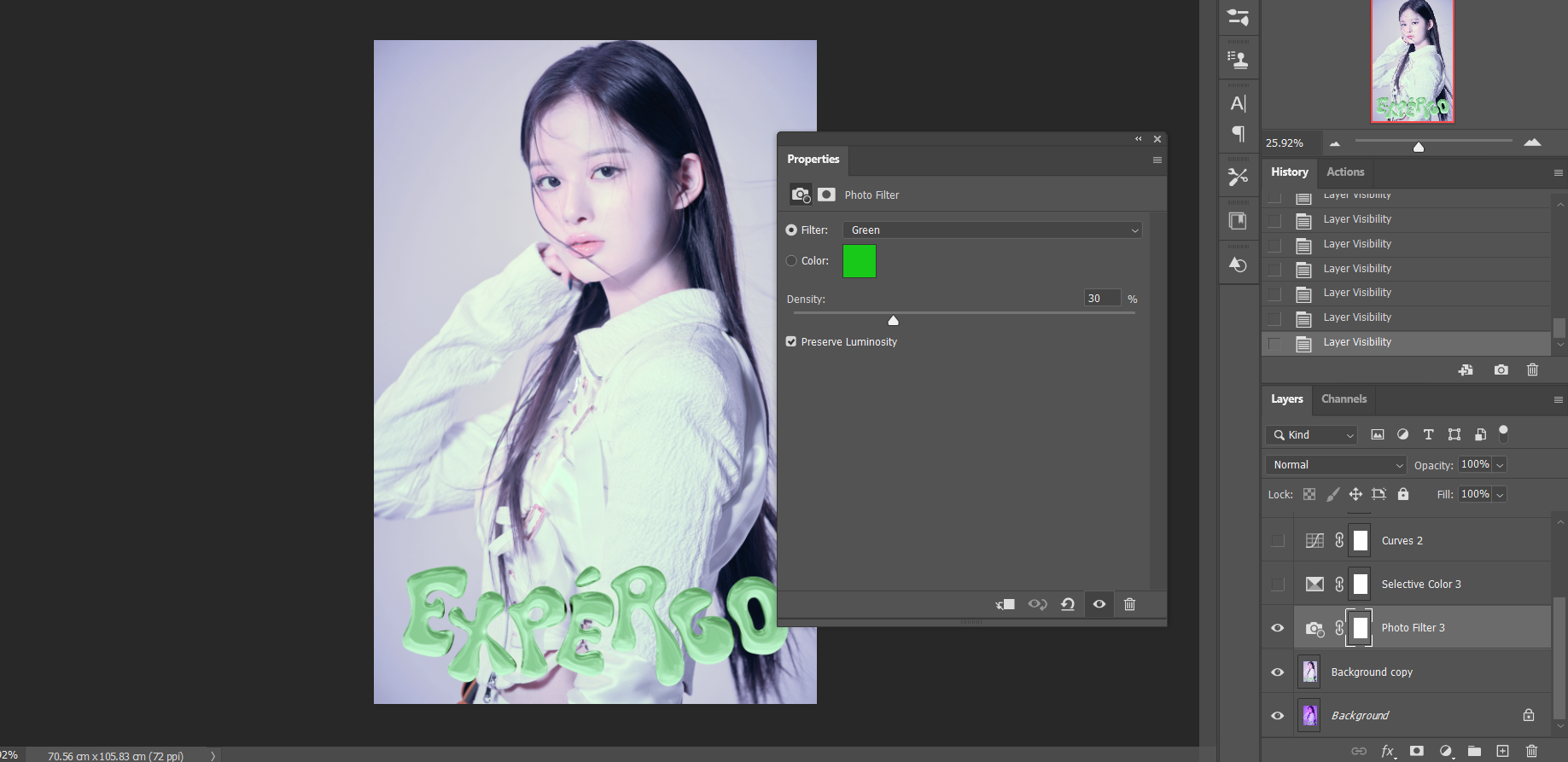Open the Paragraph panel icon

click(x=1238, y=134)
